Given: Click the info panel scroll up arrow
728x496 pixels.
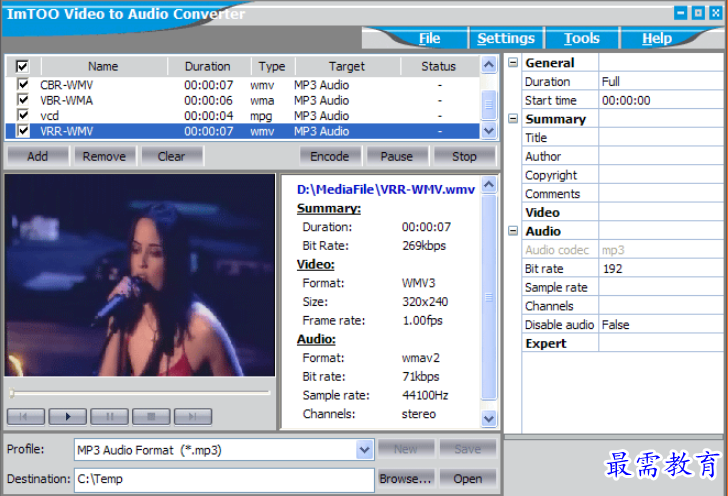Looking at the screenshot, I should pyautogui.click(x=488, y=185).
